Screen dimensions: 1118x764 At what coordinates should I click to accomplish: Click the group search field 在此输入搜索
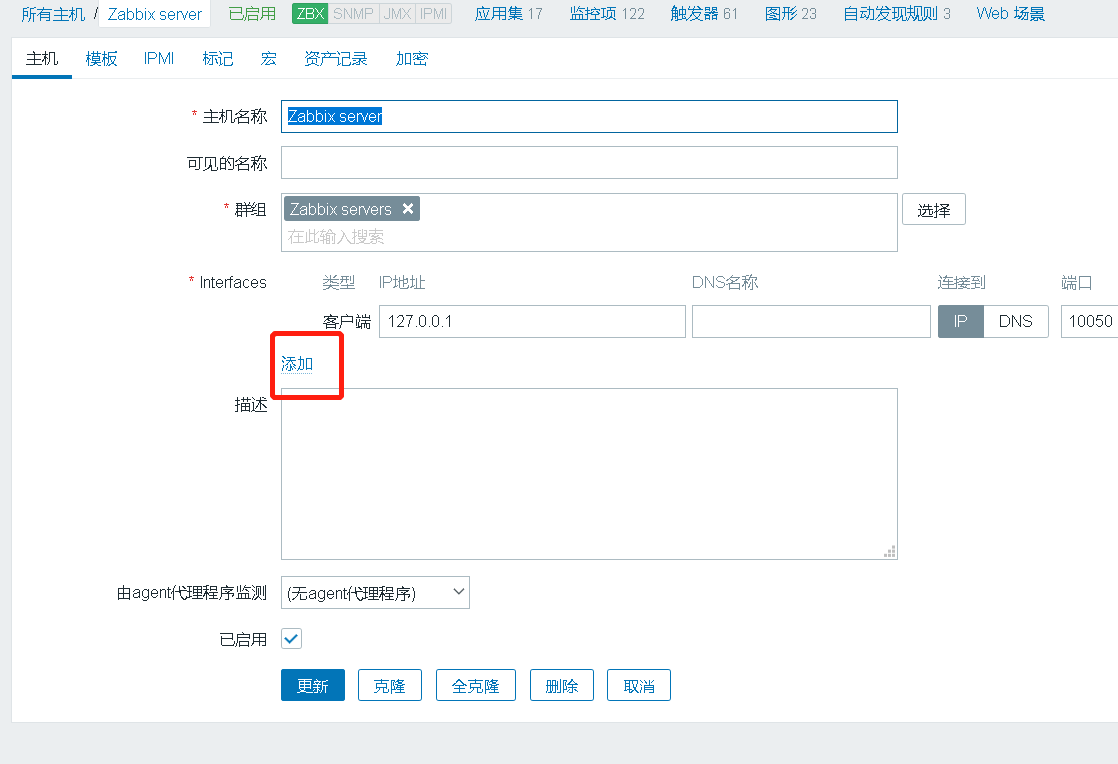click(589, 237)
